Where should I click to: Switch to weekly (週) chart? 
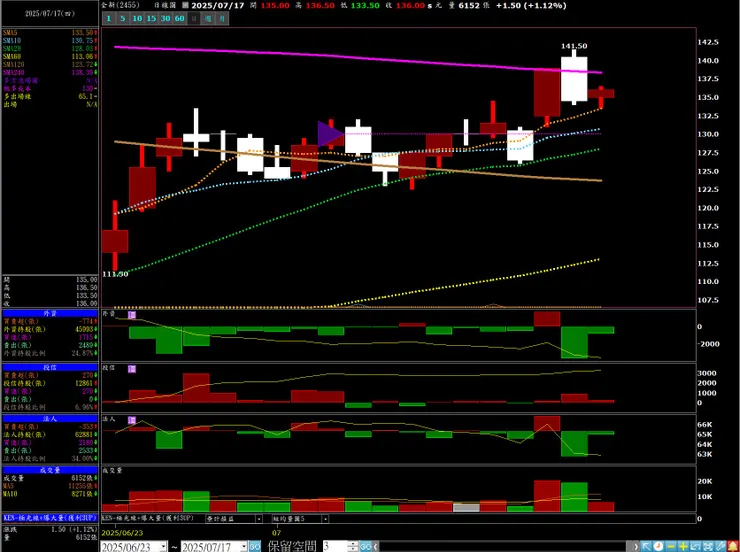[x=208, y=18]
